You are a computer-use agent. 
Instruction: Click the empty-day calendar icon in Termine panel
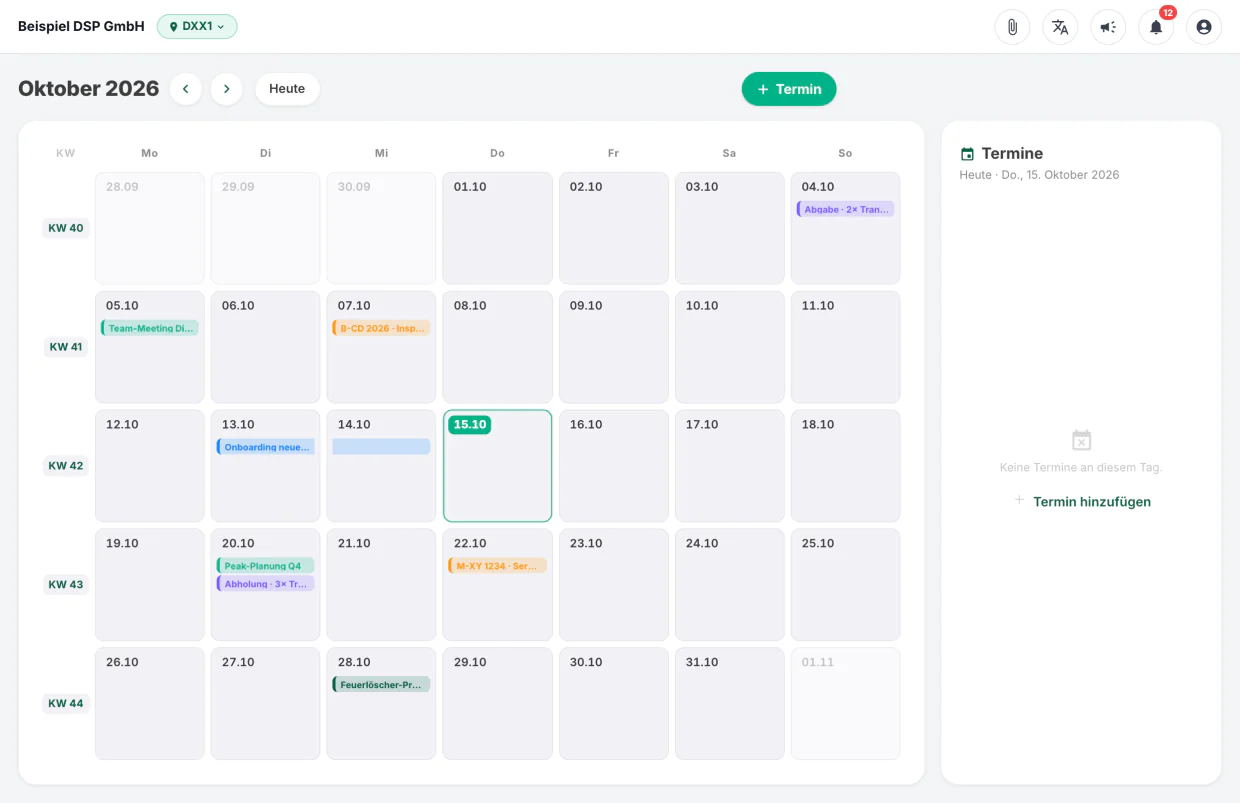[1081, 440]
